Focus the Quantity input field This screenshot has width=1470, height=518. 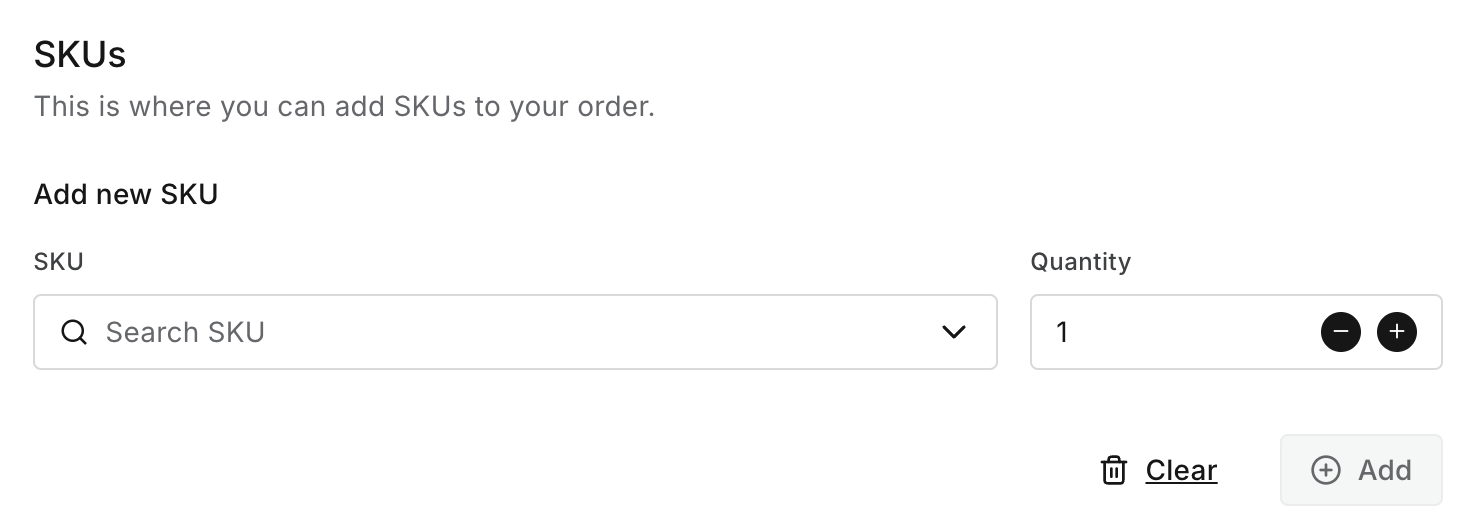(x=1180, y=332)
